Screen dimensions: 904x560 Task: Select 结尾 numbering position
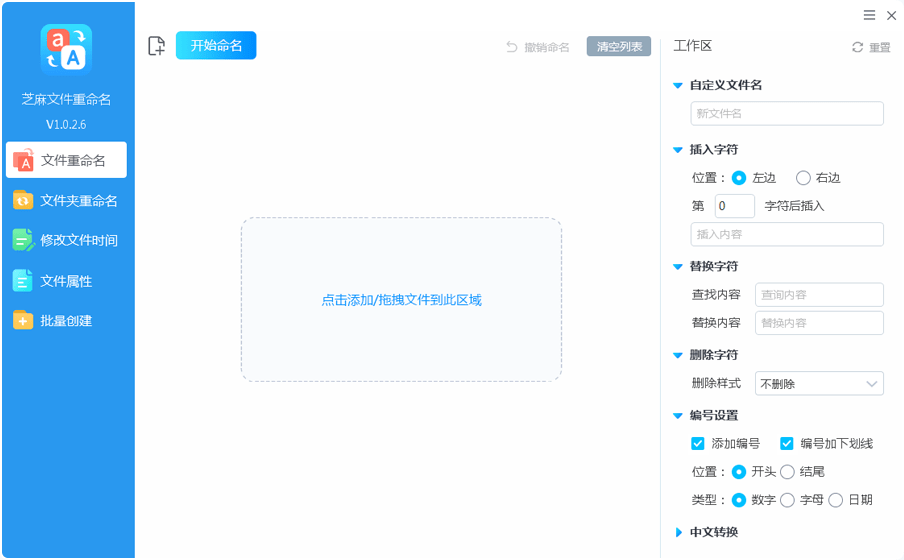(x=788, y=472)
